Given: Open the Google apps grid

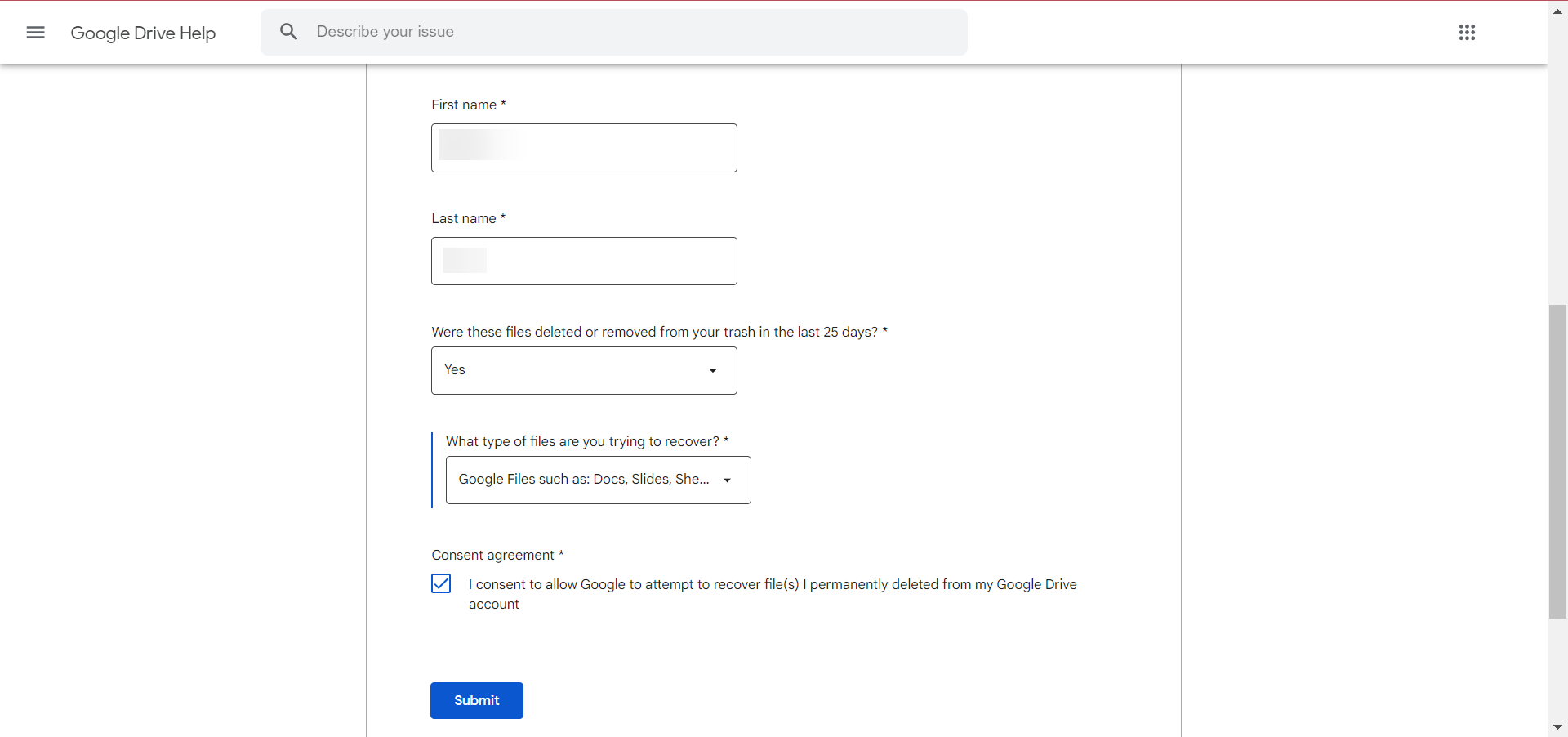Looking at the screenshot, I should pyautogui.click(x=1467, y=33).
